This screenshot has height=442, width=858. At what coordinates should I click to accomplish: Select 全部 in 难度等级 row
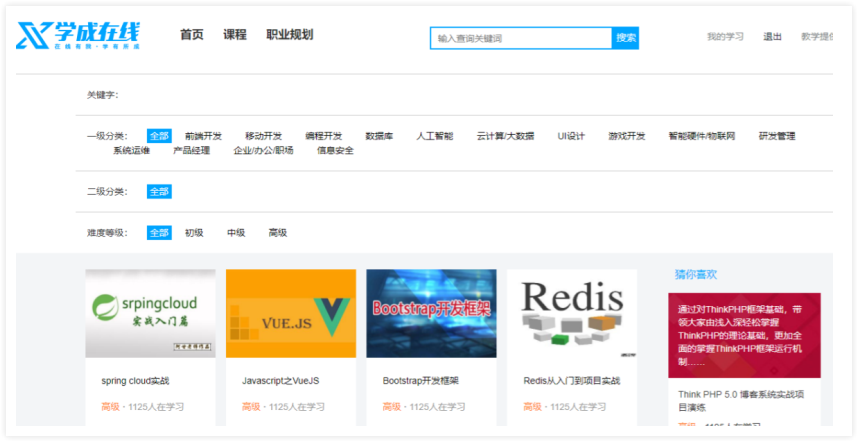tap(159, 232)
